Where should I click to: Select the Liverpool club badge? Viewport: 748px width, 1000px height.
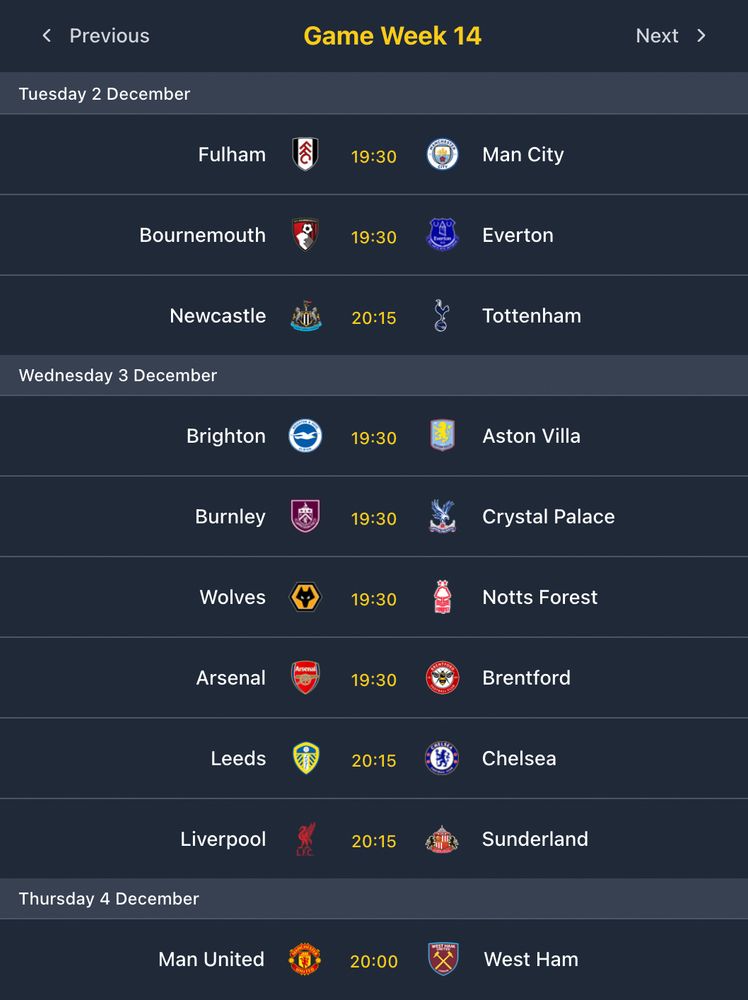pos(305,839)
